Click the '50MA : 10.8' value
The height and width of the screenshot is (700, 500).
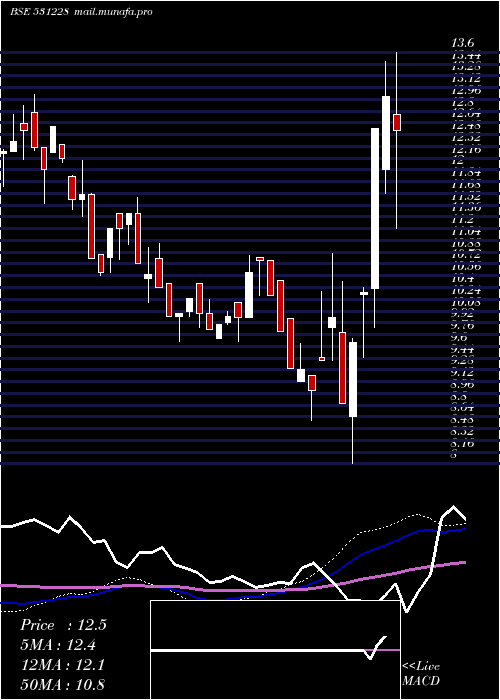[63, 684]
